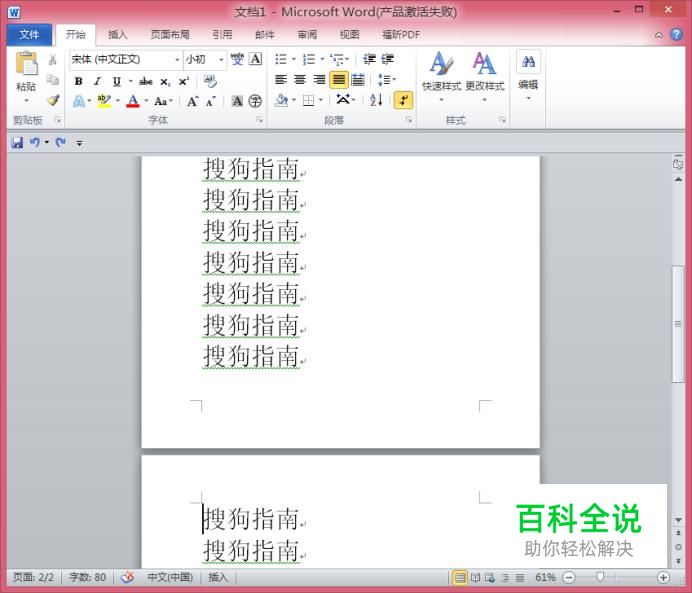Viewport: 692px width, 593px height.
Task: Toggle Underline formatting
Action: [117, 81]
